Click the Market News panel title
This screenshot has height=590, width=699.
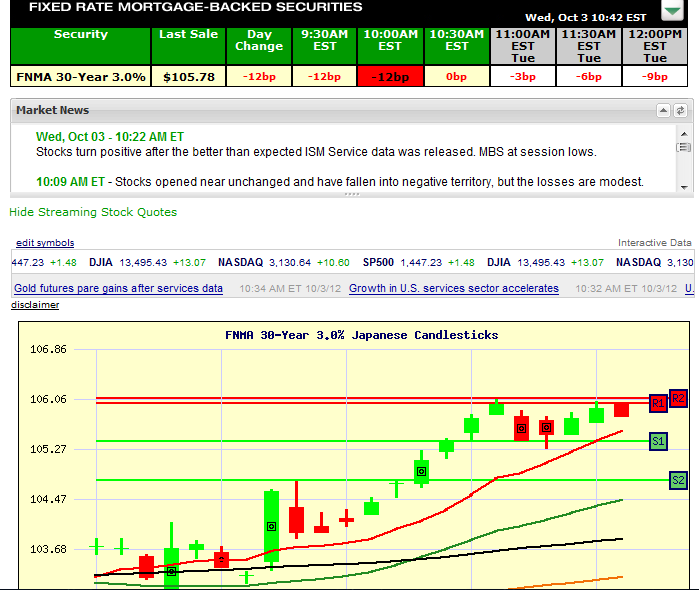click(x=53, y=110)
